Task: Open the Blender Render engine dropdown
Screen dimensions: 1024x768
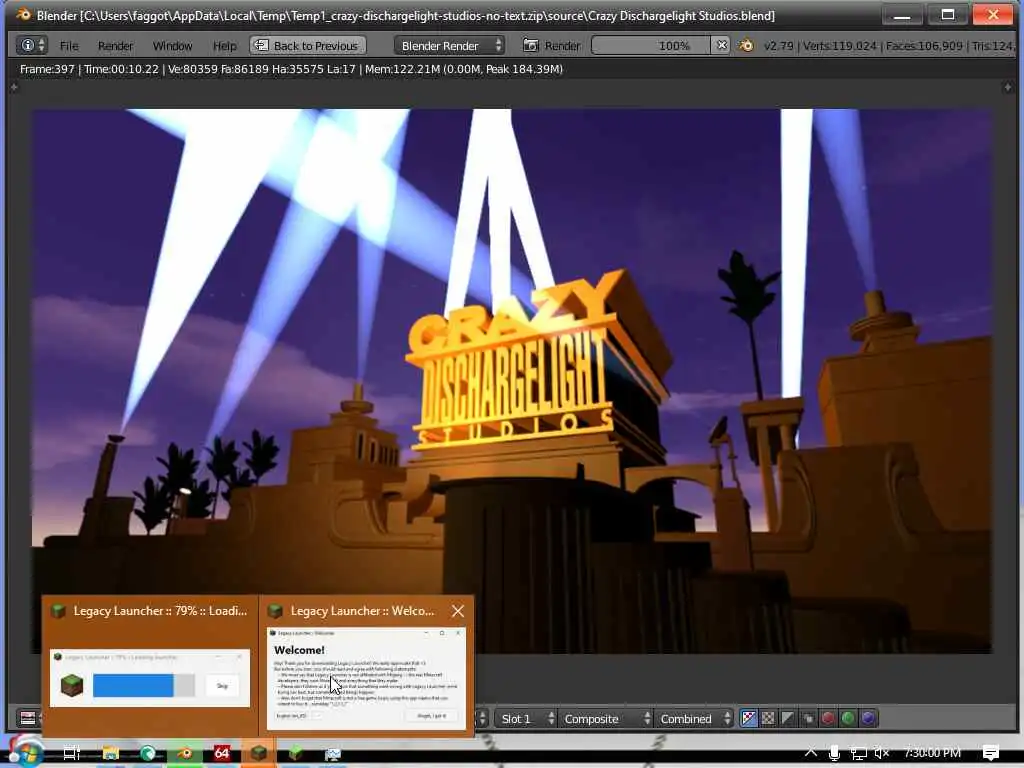Action: [x=449, y=46]
